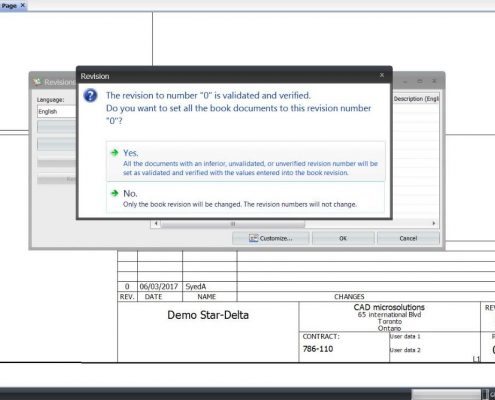This screenshot has width=495, height=400.
Task: Click the green arrow beside No
Action: tap(115, 193)
